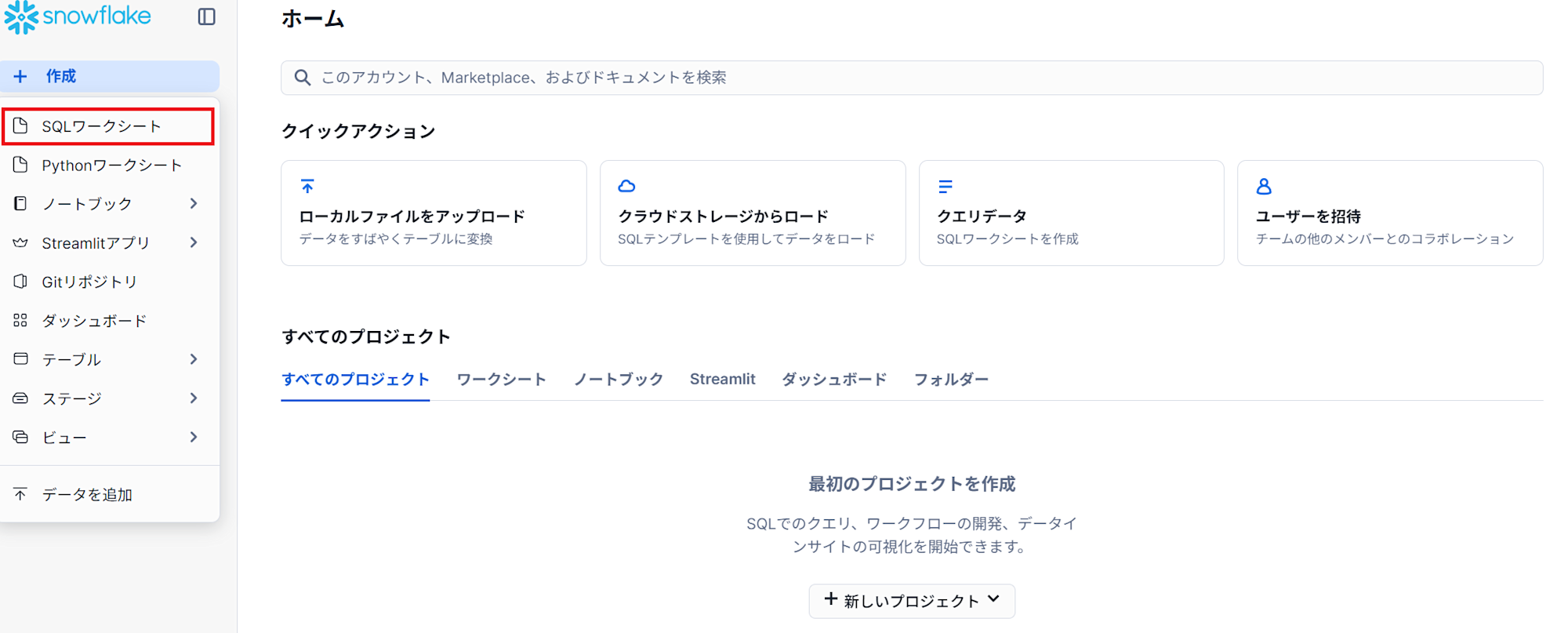Click the Gitリポジトリ icon
The image size is (1568, 633).
[x=20, y=282]
